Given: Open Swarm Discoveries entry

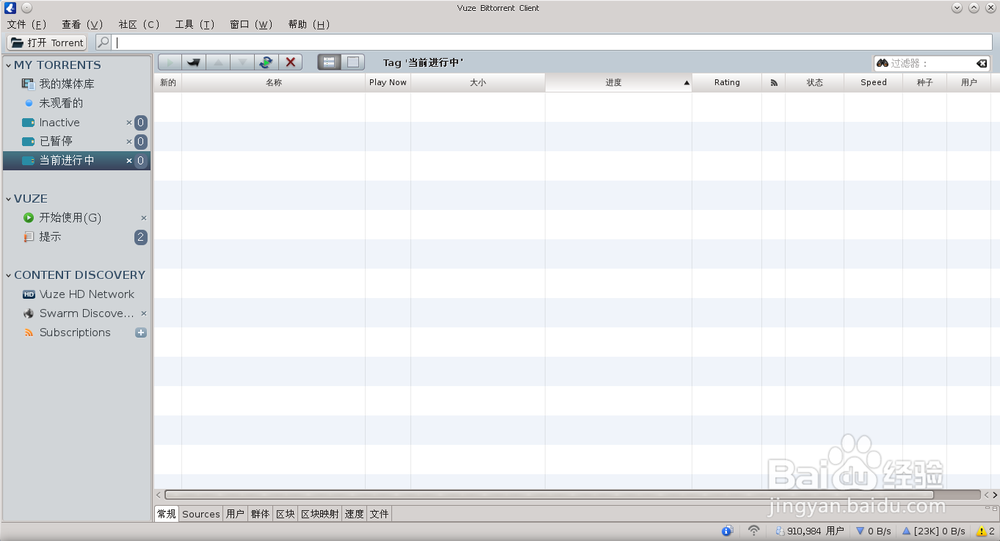Looking at the screenshot, I should (87, 313).
